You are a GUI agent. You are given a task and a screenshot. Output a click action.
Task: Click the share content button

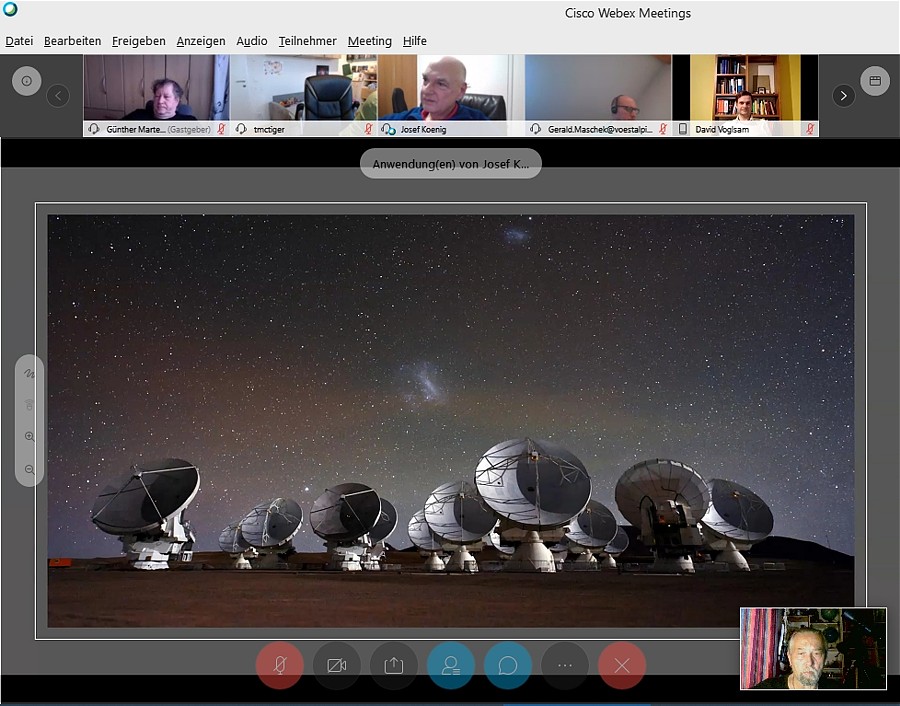click(394, 665)
